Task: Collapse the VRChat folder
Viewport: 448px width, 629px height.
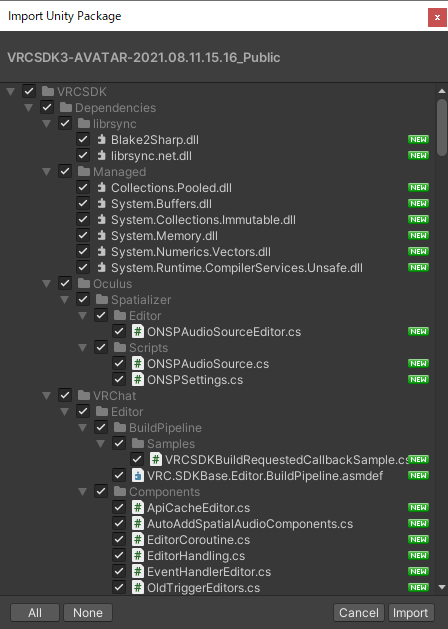Action: click(47, 396)
